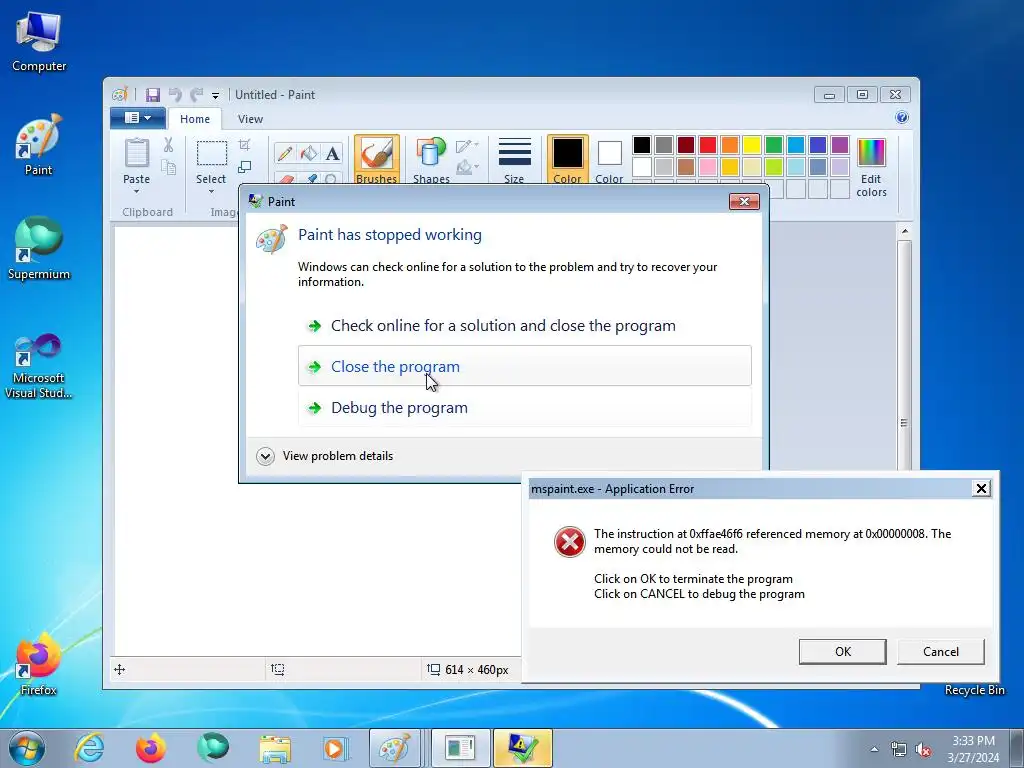Viewport: 1024px width, 768px height.
Task: Choose Close the program option
Action: 525,366
